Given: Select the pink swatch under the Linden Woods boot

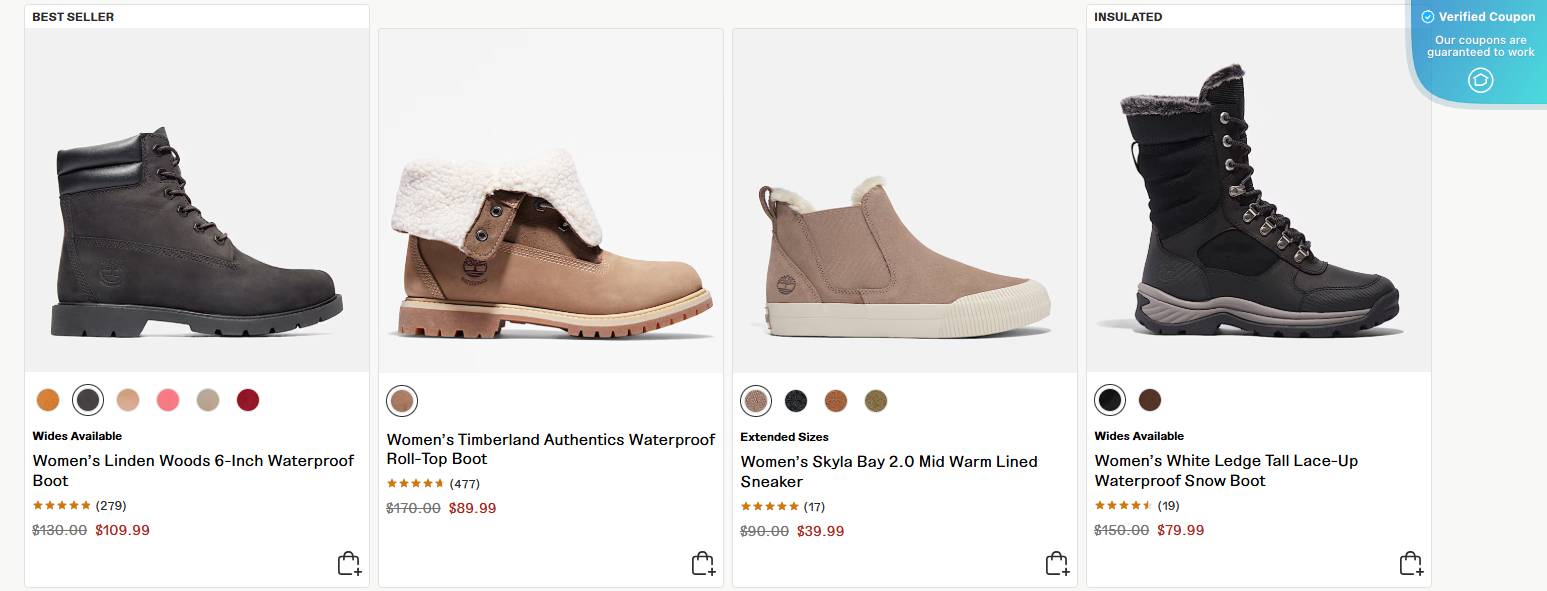Looking at the screenshot, I should pyautogui.click(x=167, y=399).
